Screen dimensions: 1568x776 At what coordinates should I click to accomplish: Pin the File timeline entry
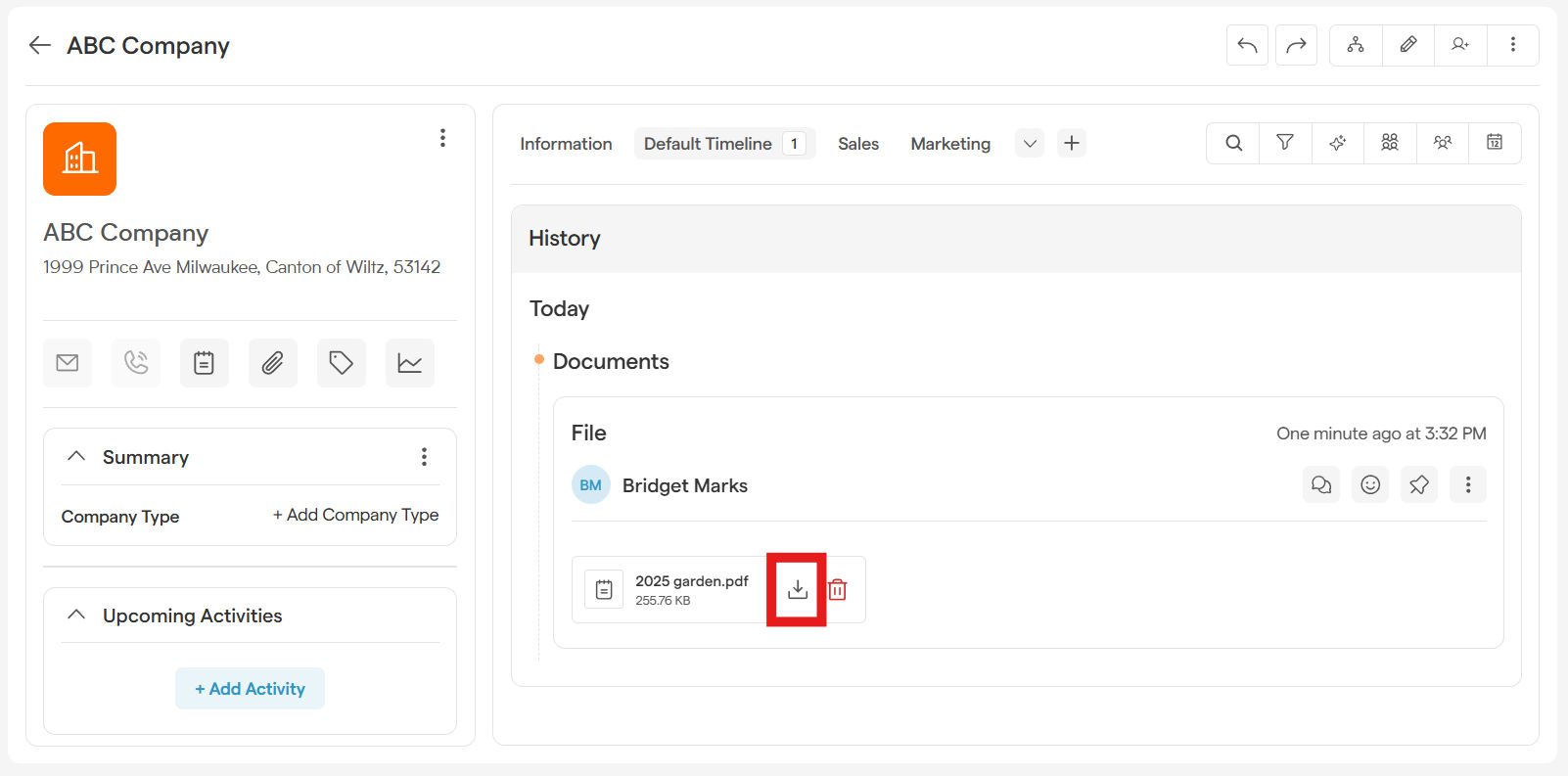point(1418,484)
